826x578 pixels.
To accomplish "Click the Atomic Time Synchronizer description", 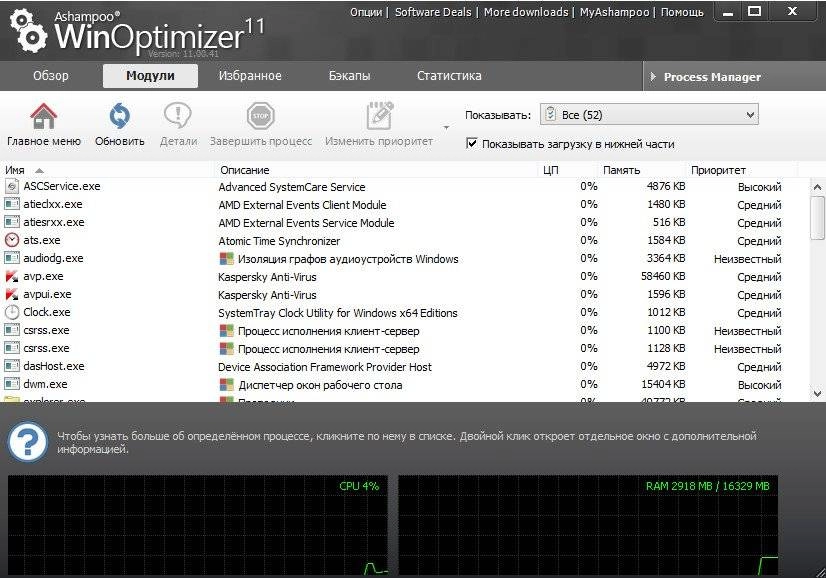I will coord(279,241).
